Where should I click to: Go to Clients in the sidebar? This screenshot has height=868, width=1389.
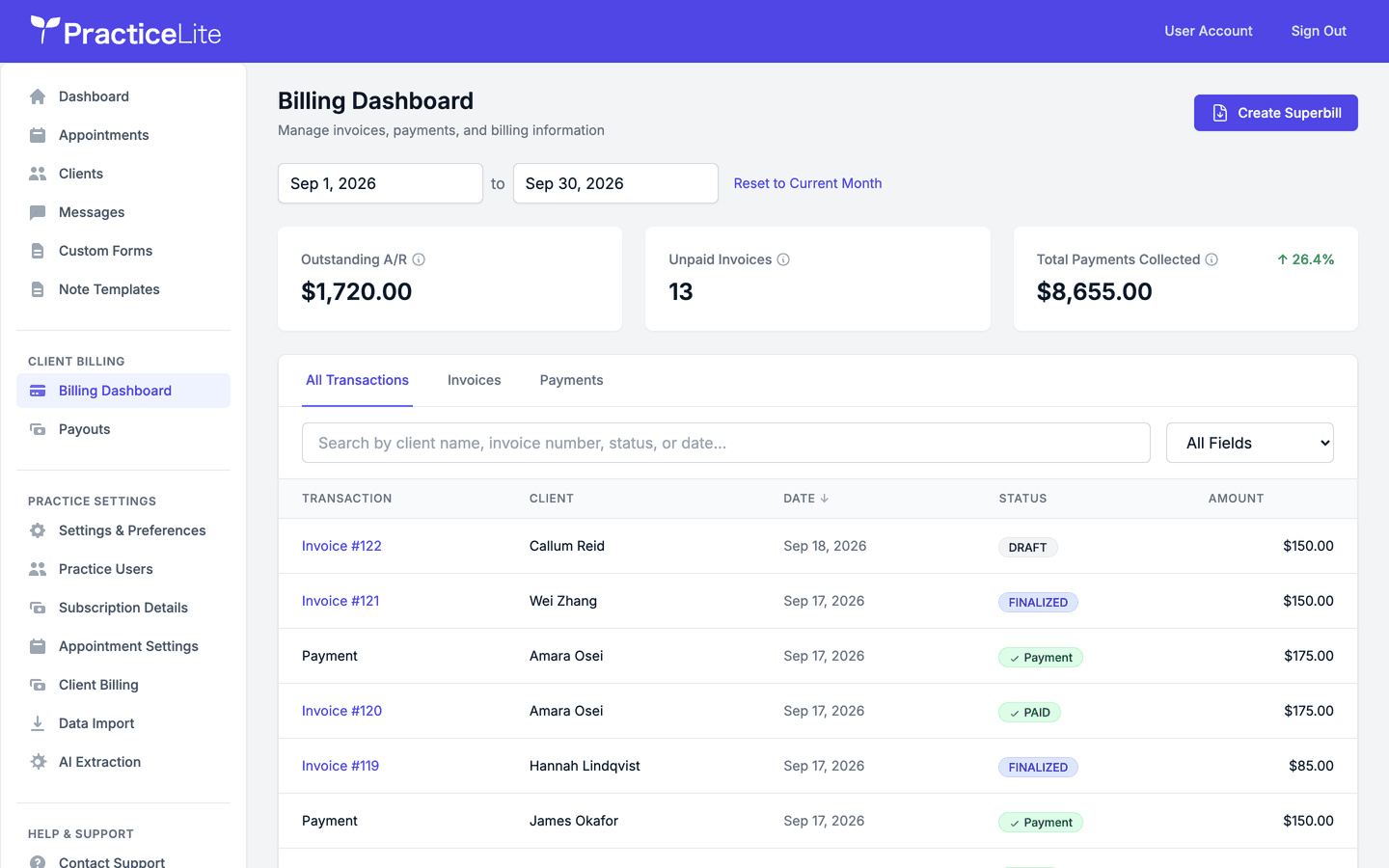pos(123,174)
